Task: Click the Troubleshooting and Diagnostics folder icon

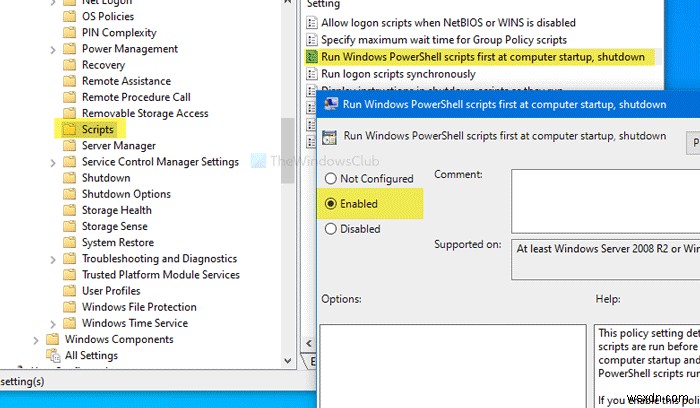Action: 69,258
